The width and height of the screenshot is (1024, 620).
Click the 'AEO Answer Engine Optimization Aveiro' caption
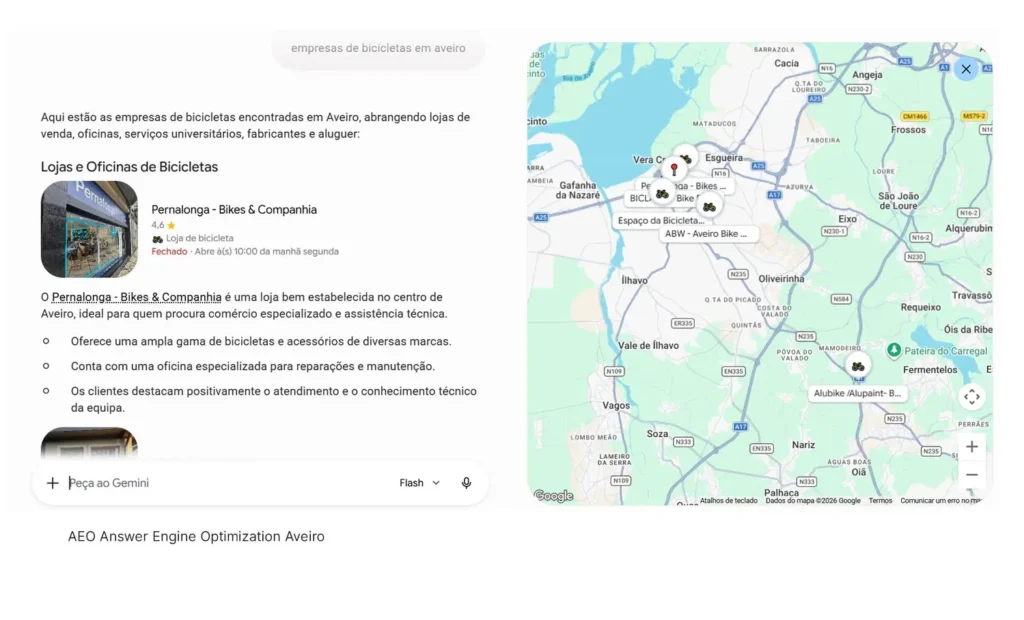point(196,536)
